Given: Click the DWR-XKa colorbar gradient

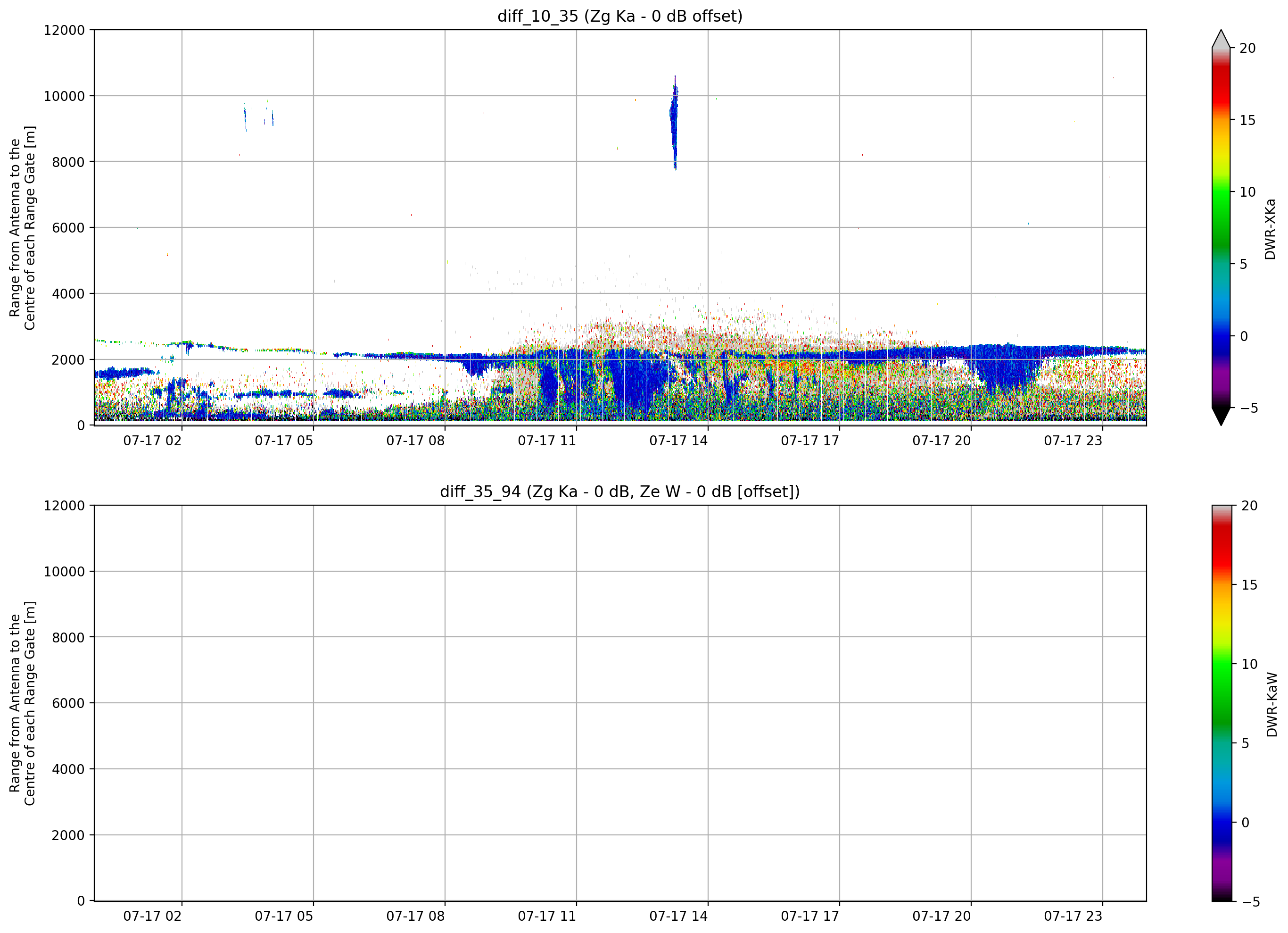Looking at the screenshot, I should (x=1221, y=228).
